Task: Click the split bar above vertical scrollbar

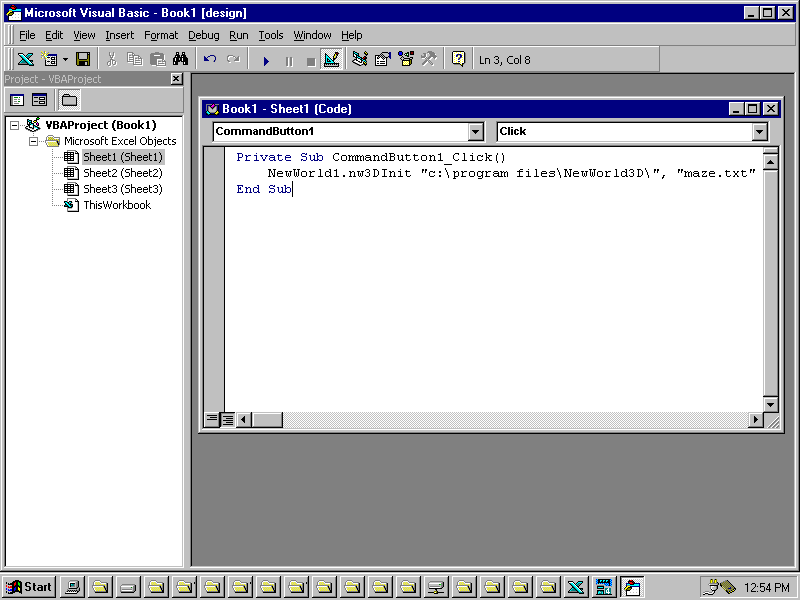Action: [770, 151]
